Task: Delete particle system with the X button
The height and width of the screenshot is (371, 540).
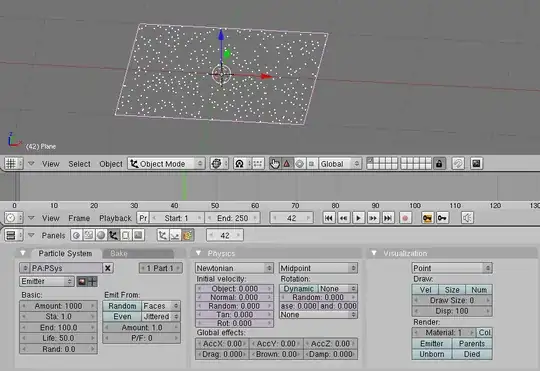Action: click(108, 268)
